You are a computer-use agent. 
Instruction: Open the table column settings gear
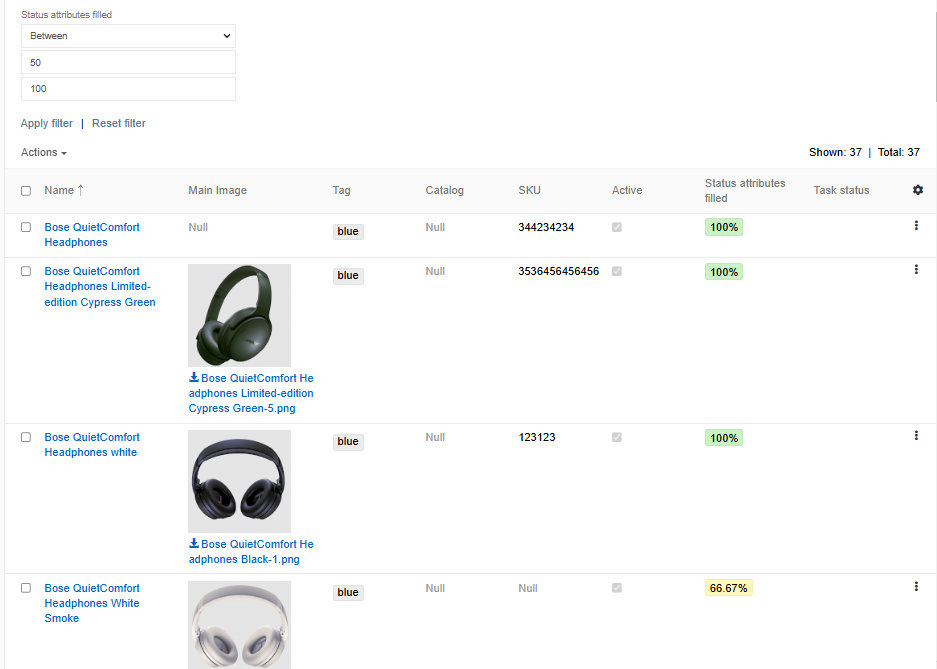click(917, 190)
